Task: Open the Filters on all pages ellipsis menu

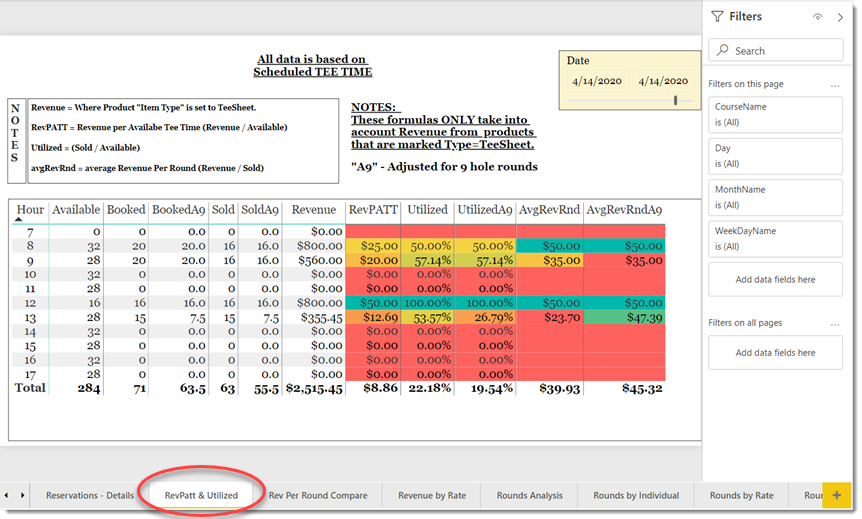Action: click(x=835, y=324)
